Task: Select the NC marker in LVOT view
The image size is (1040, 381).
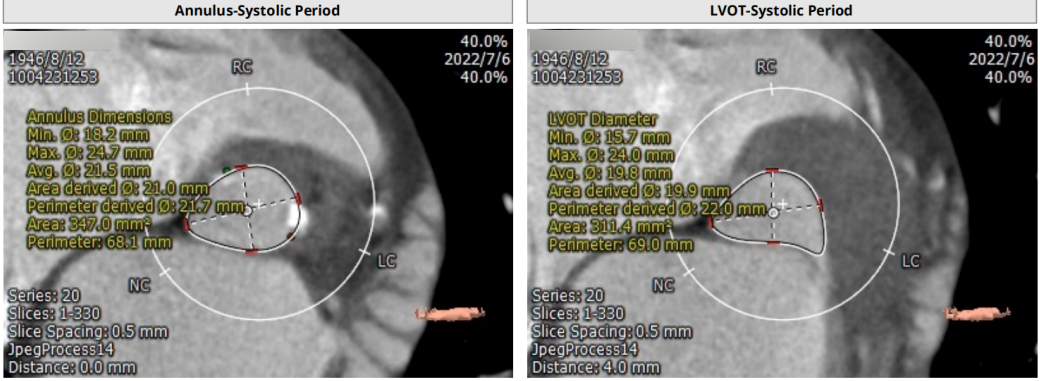Action: tap(663, 285)
